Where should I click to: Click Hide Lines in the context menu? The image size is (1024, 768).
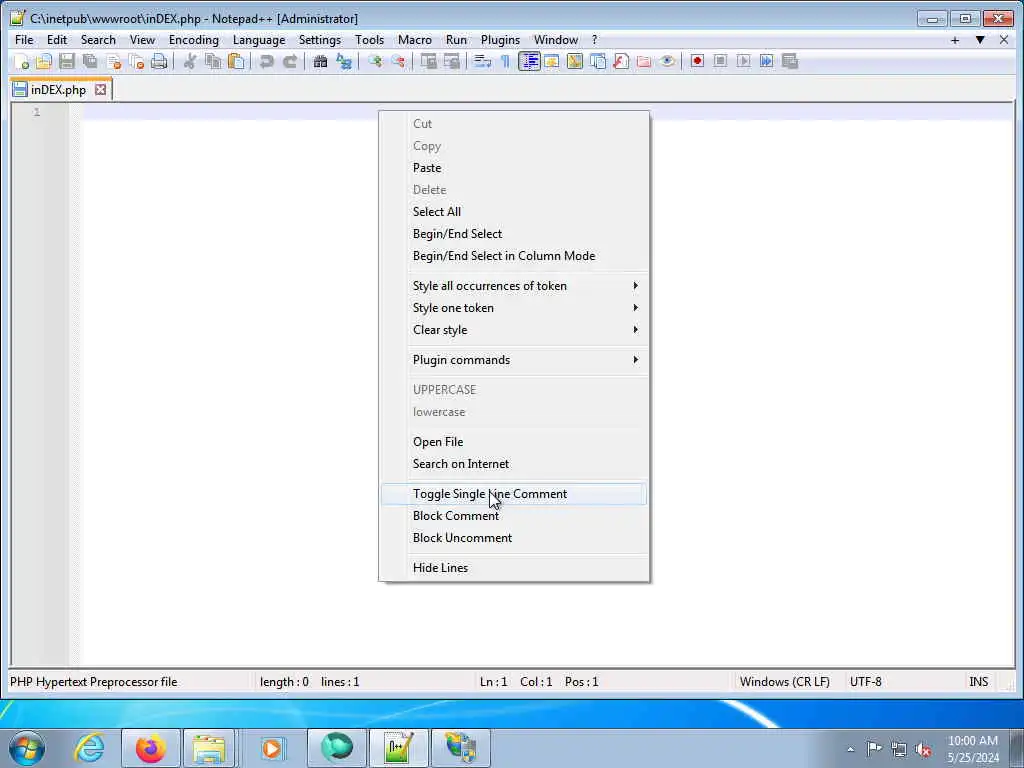pyautogui.click(x=514, y=568)
